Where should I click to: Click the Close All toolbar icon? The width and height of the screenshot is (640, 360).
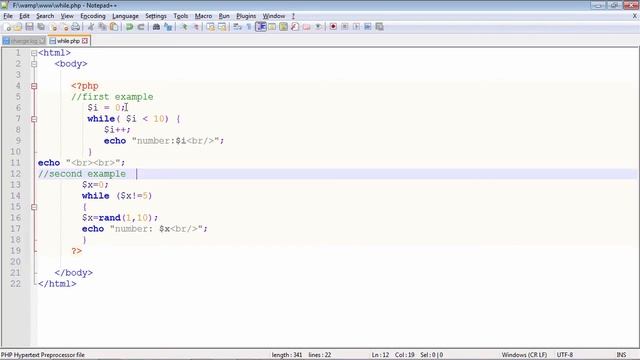[64, 27]
